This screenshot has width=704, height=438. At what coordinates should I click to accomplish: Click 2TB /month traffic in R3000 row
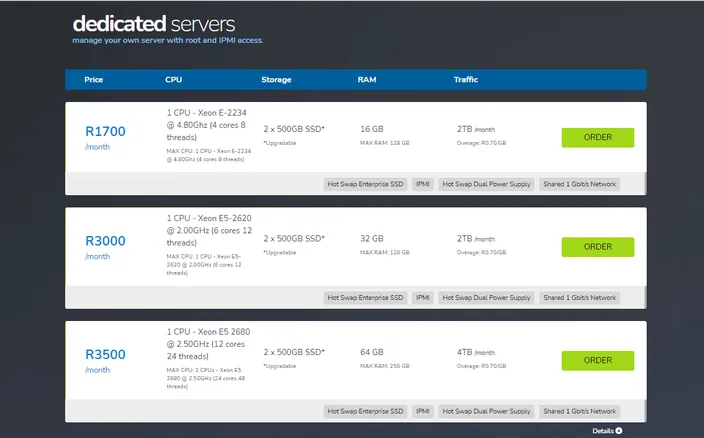point(476,239)
